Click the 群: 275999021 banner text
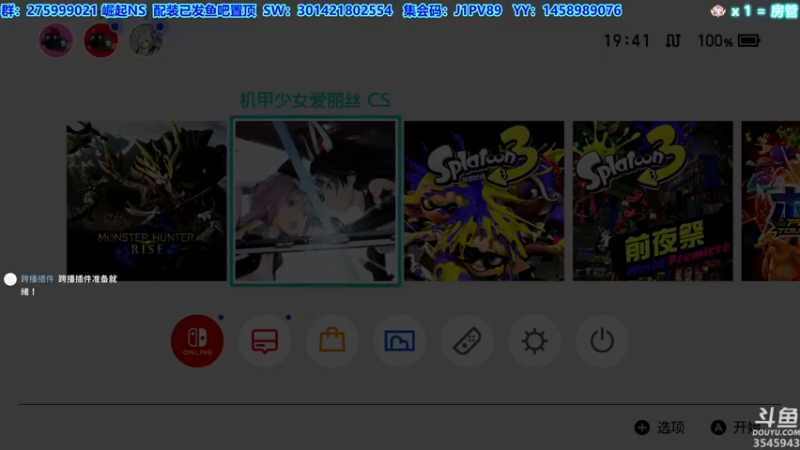800x450 pixels. [49, 11]
